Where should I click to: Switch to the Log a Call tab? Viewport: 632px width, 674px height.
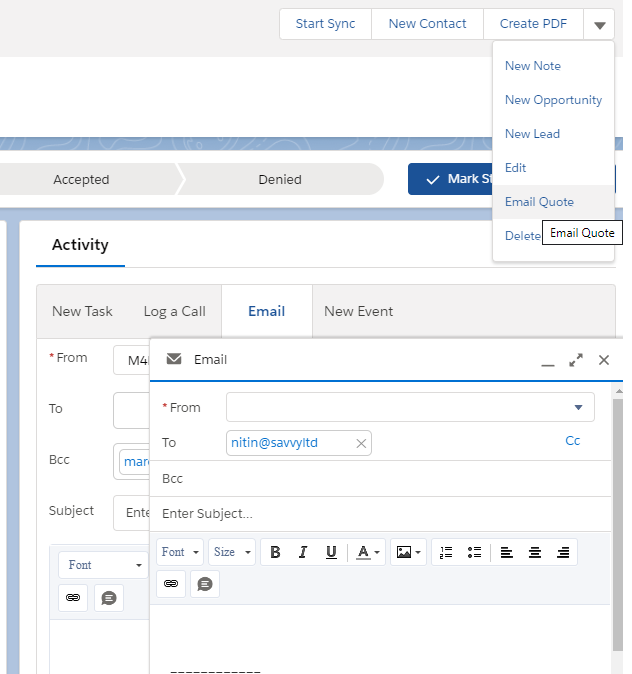pos(174,311)
